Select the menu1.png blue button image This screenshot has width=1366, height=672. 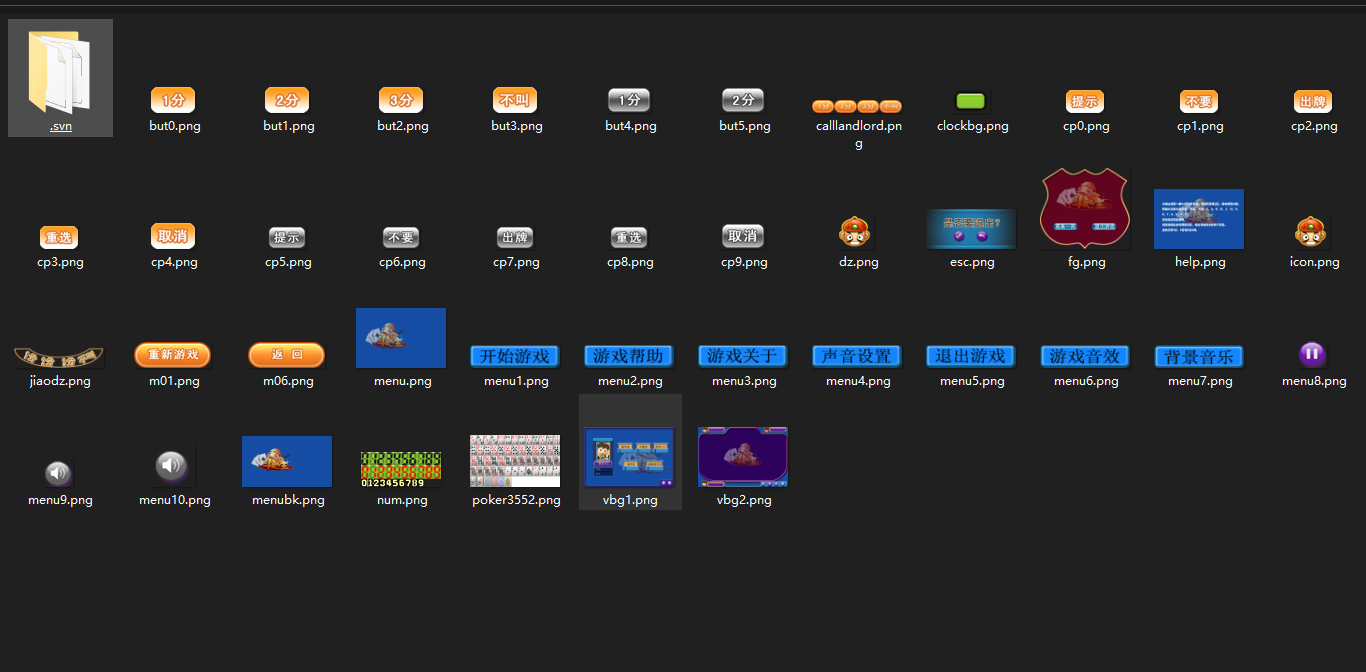pos(515,356)
